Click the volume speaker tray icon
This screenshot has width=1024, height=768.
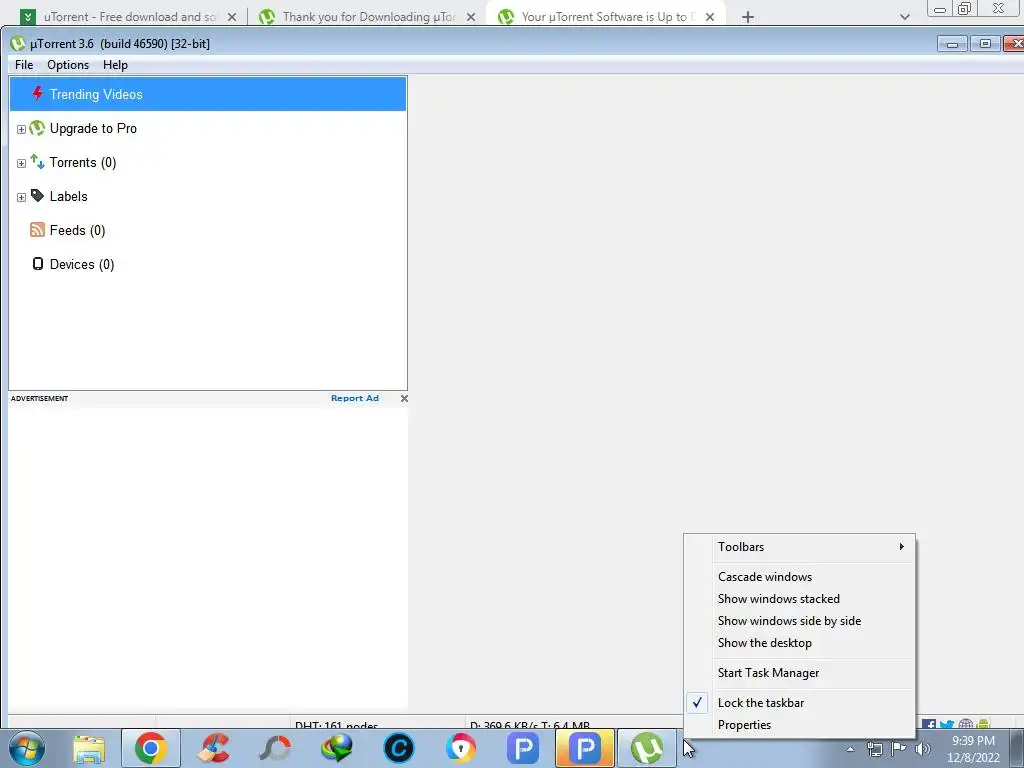pyautogui.click(x=923, y=749)
